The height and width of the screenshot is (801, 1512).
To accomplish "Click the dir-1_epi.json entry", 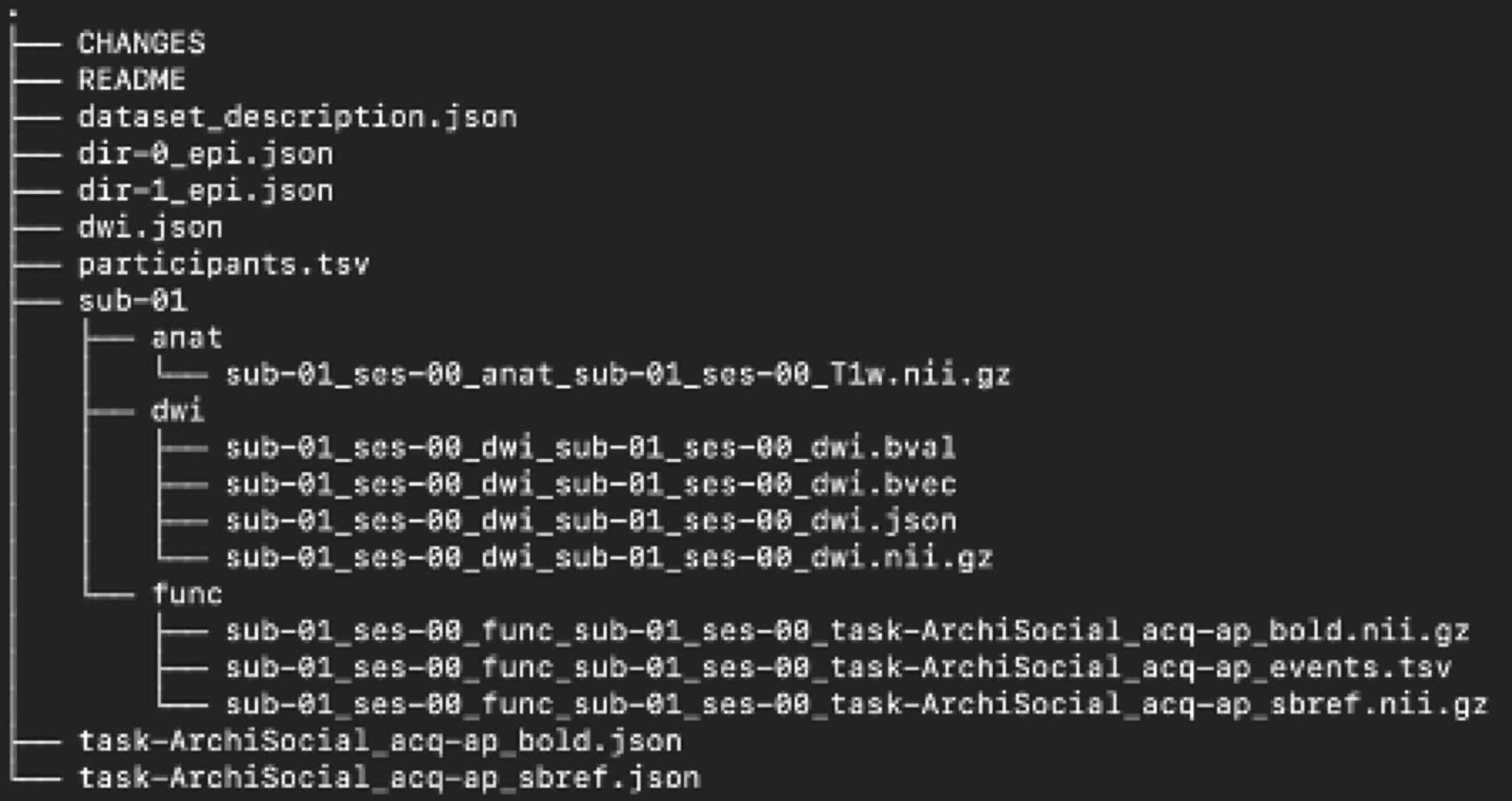I will click(x=205, y=191).
